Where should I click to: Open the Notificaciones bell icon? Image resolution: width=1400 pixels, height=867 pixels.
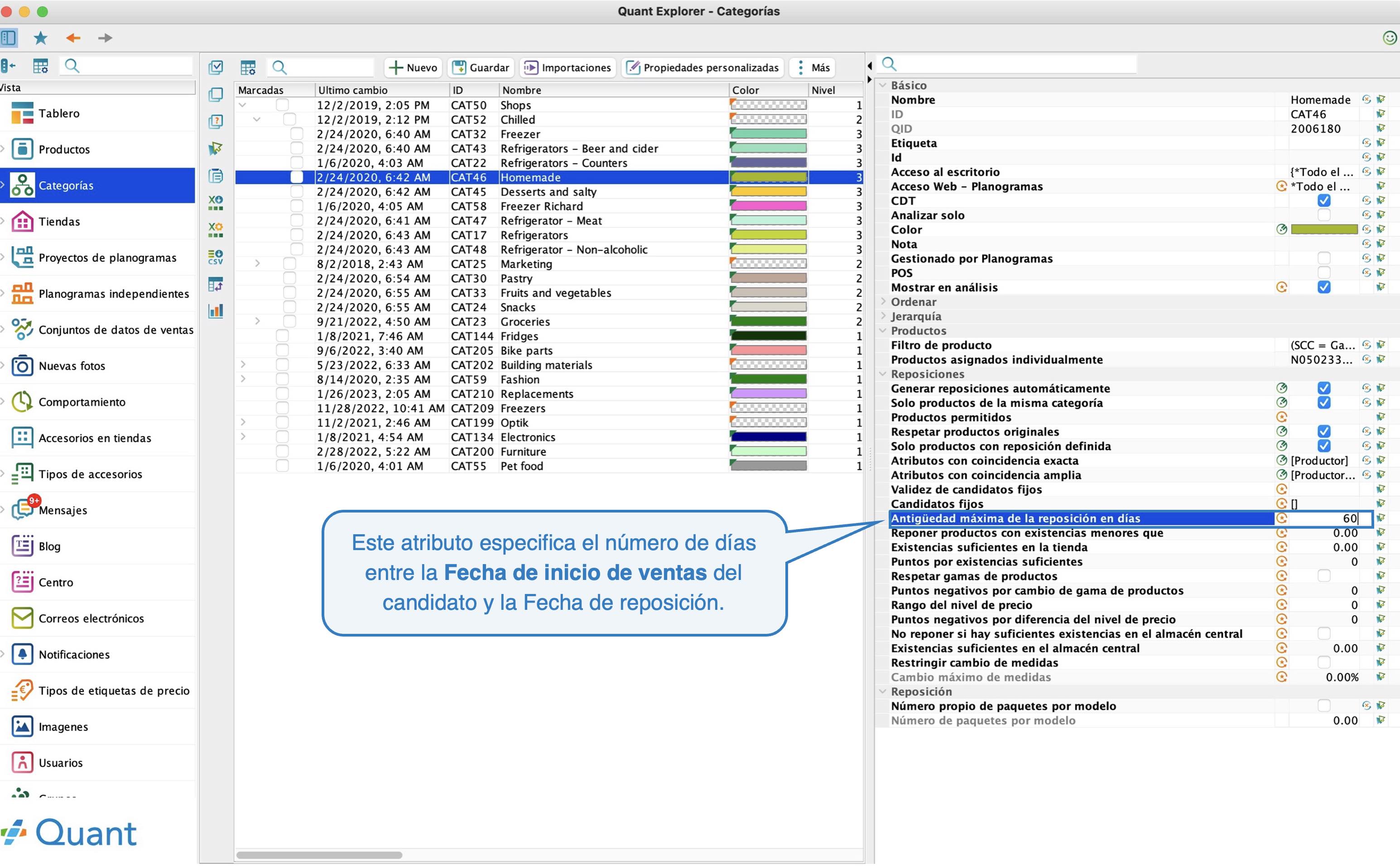(22, 654)
